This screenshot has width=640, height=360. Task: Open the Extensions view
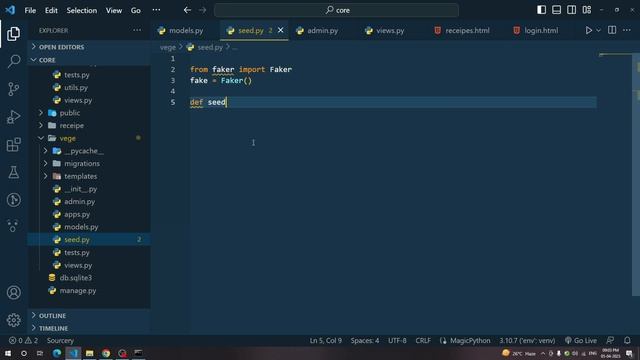tap(13, 144)
